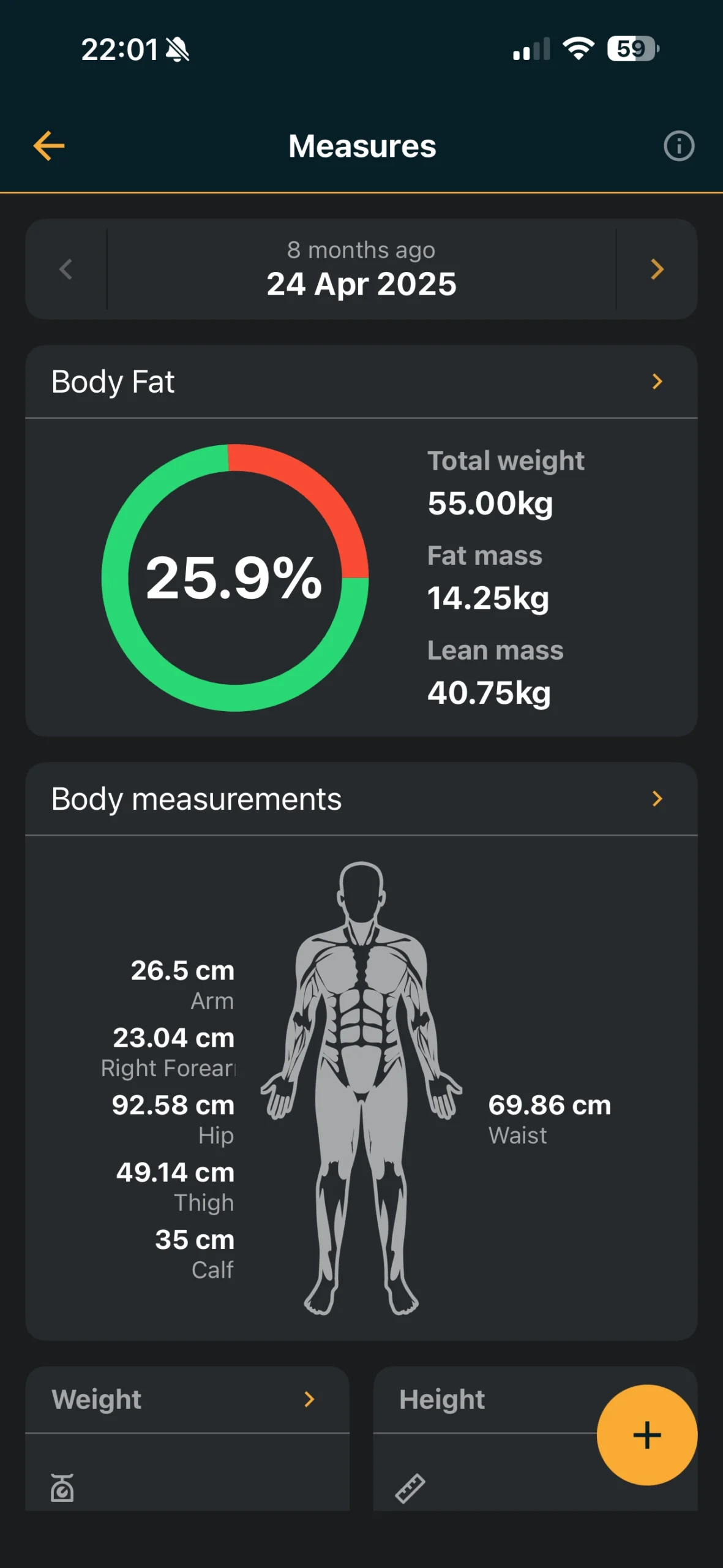Go to the previous date with left chevron
Screen dimensions: 723x1568
66,269
